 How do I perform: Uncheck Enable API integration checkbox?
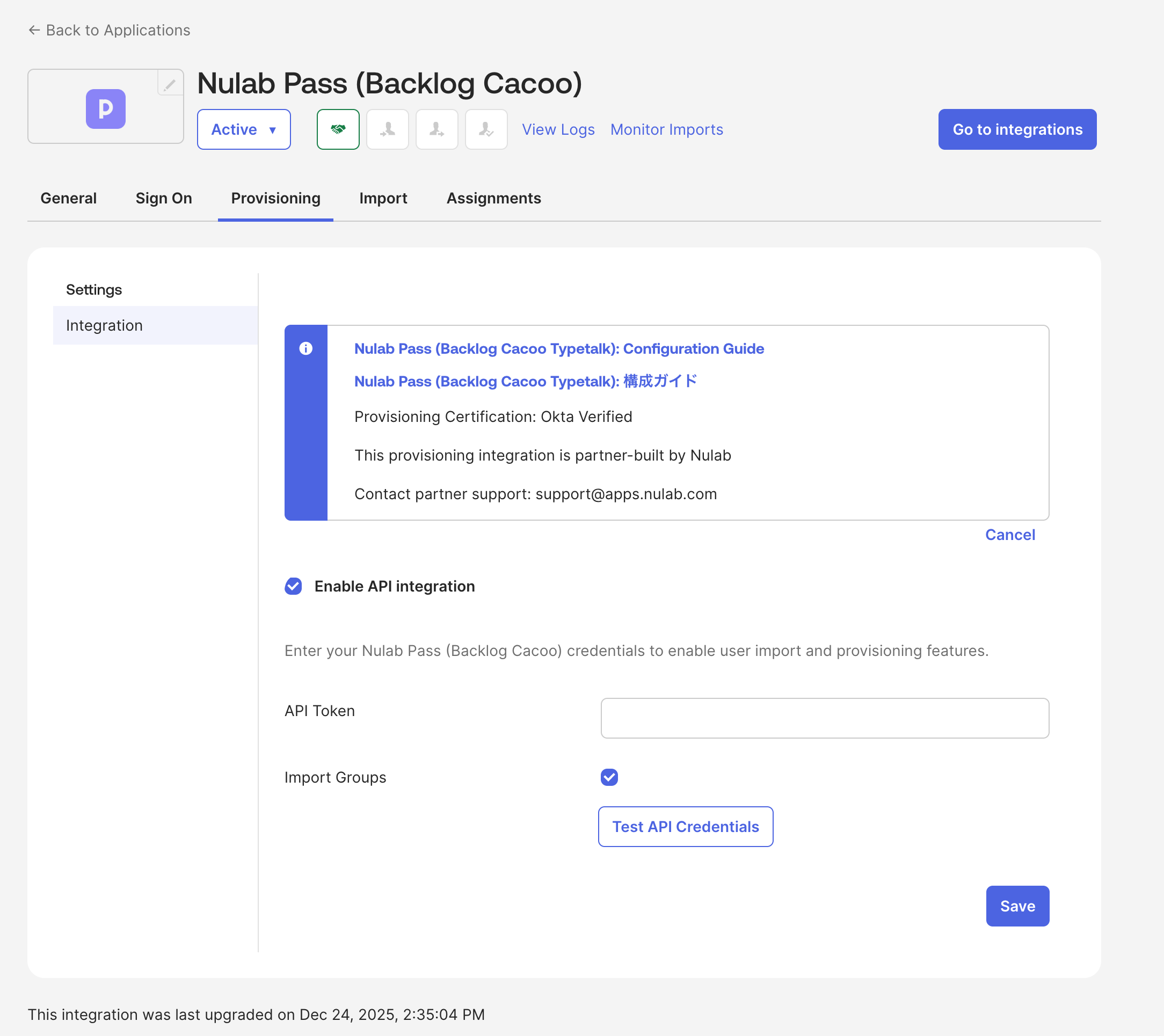293,586
